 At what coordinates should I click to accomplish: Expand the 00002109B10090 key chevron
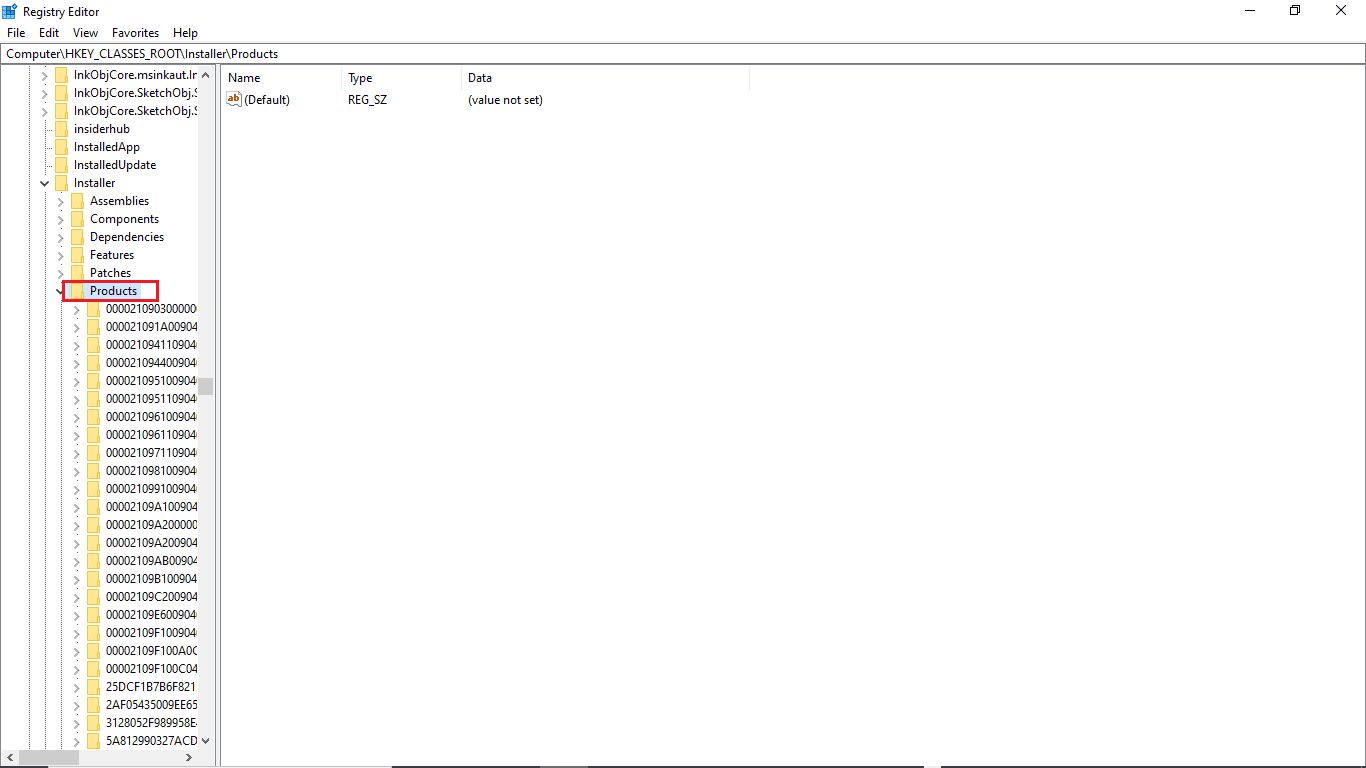click(76, 579)
